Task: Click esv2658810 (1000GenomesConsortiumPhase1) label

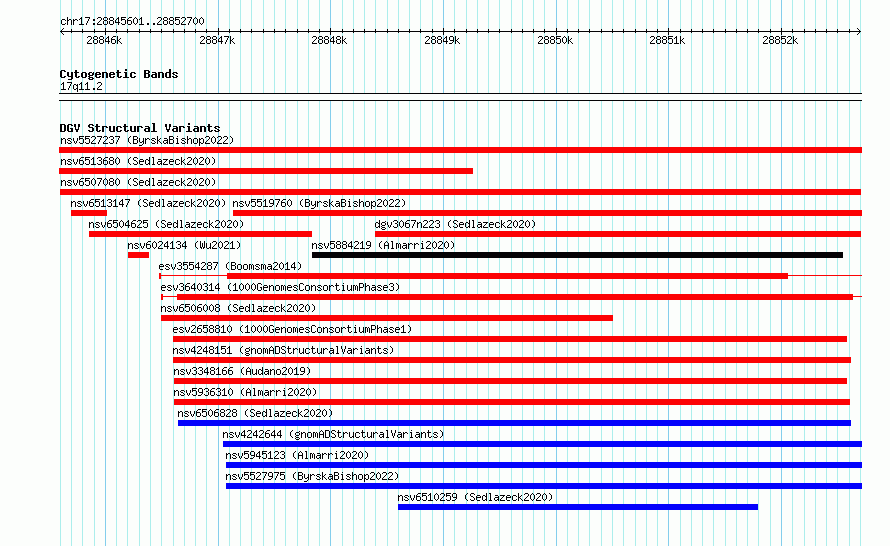Action: (x=292, y=329)
